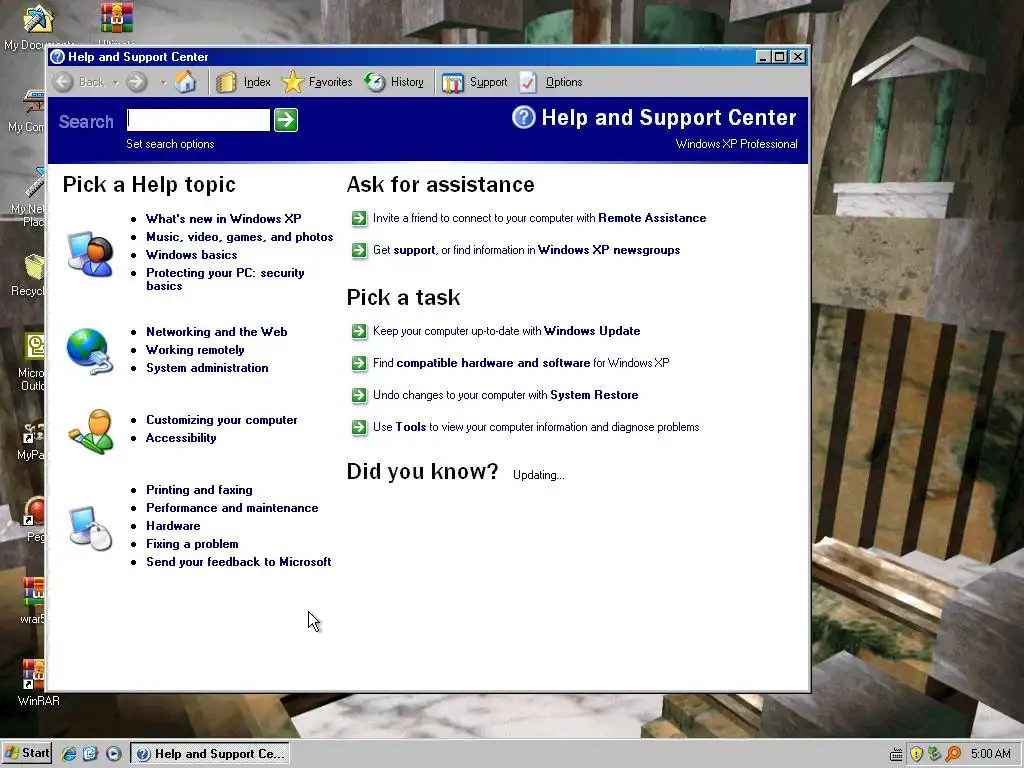
Task: Click the user-with-computer topic icon
Action: coord(90,254)
